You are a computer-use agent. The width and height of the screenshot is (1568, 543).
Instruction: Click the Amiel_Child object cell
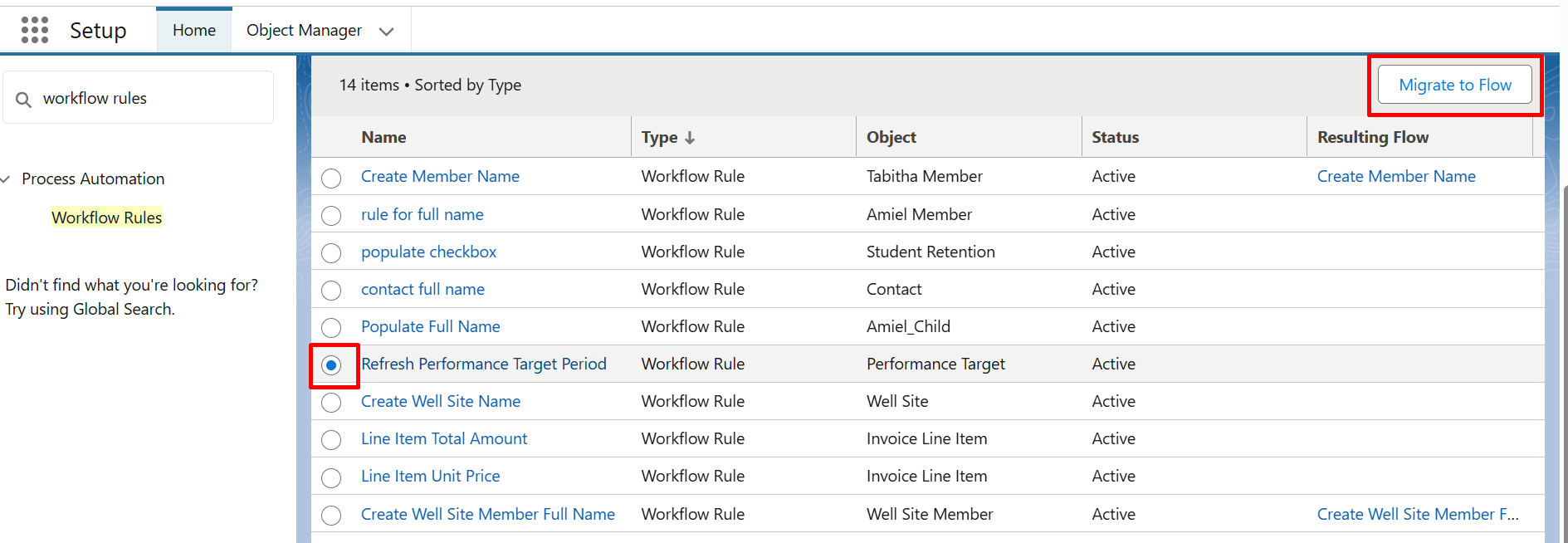coord(908,326)
